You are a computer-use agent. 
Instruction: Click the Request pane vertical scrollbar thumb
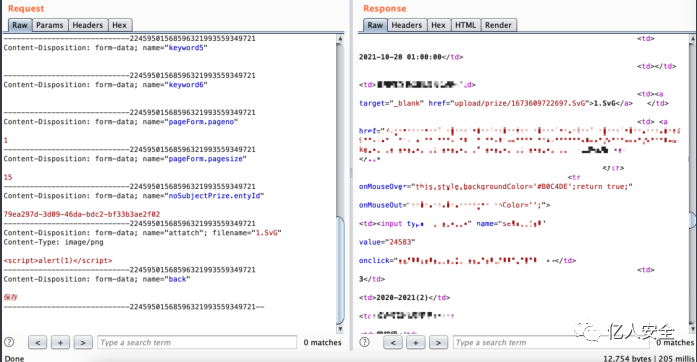tap(340, 270)
